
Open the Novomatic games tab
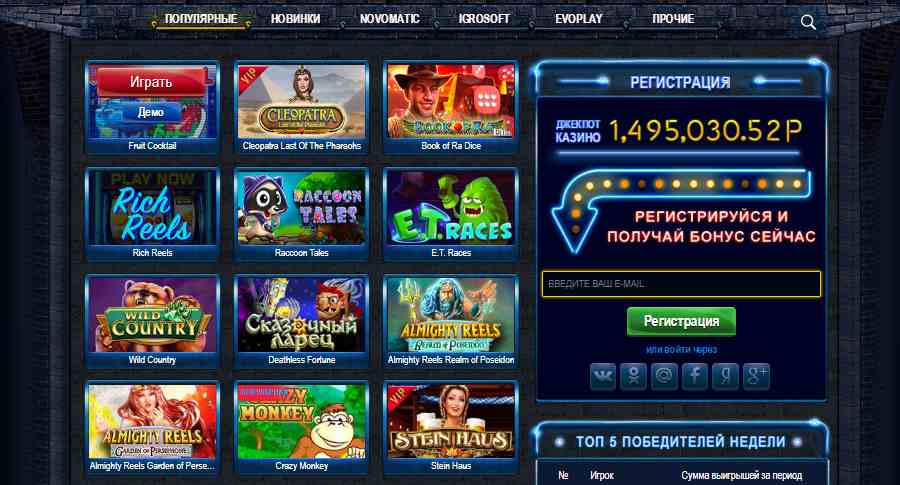click(390, 19)
